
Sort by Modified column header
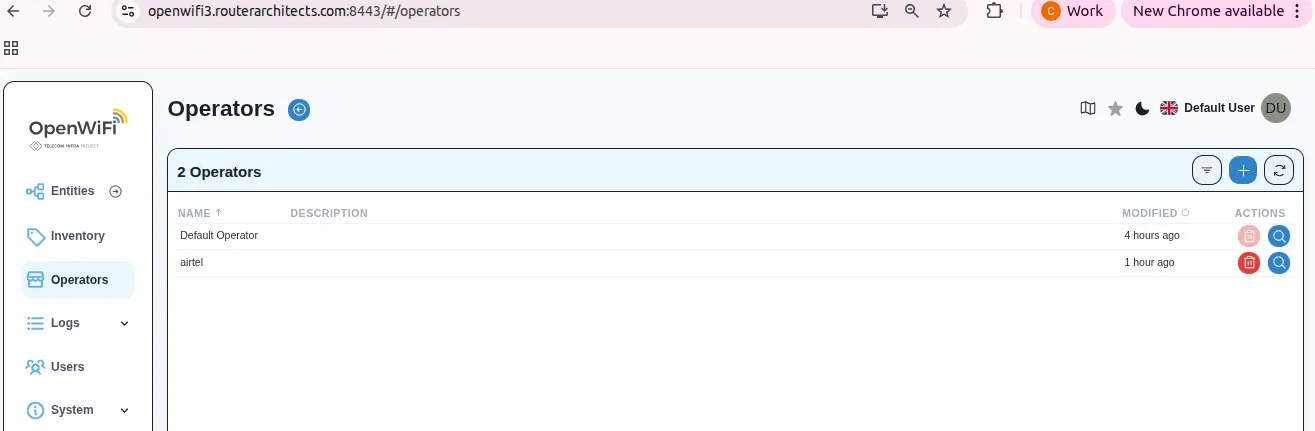pos(1156,213)
